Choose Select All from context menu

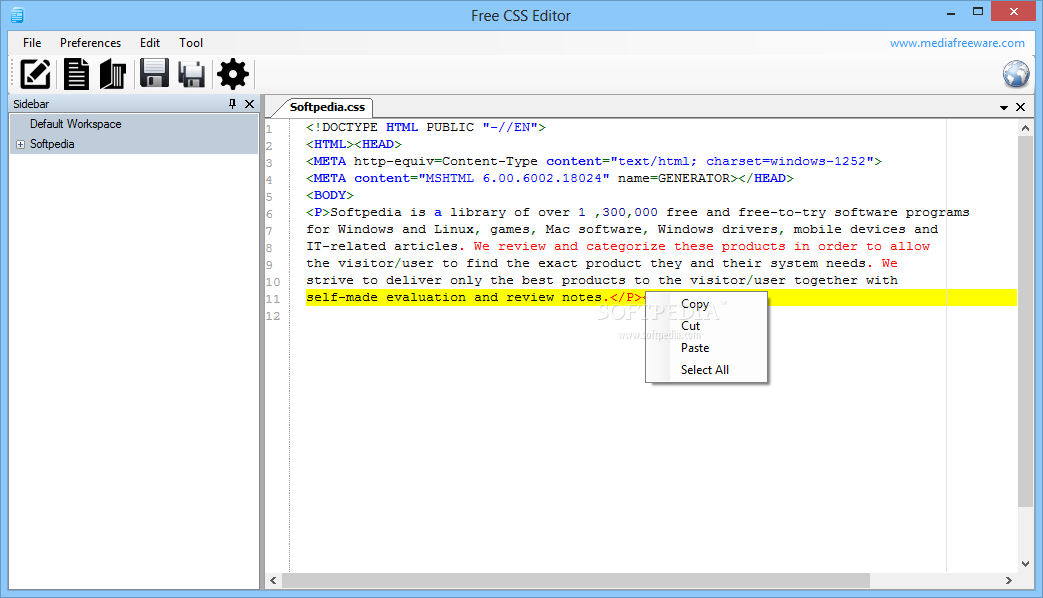pos(706,370)
